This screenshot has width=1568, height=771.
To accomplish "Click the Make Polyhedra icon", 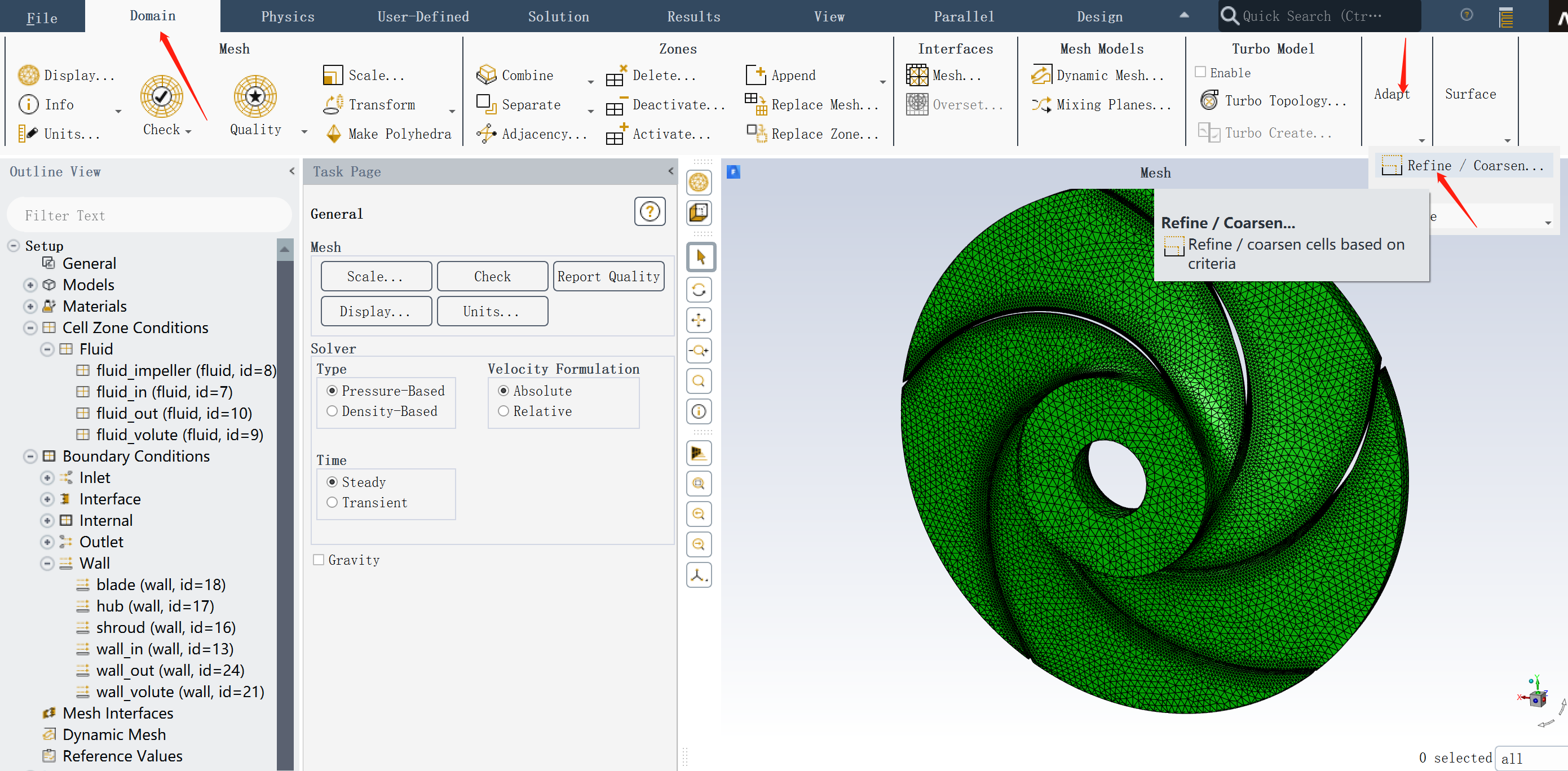I will [x=334, y=134].
